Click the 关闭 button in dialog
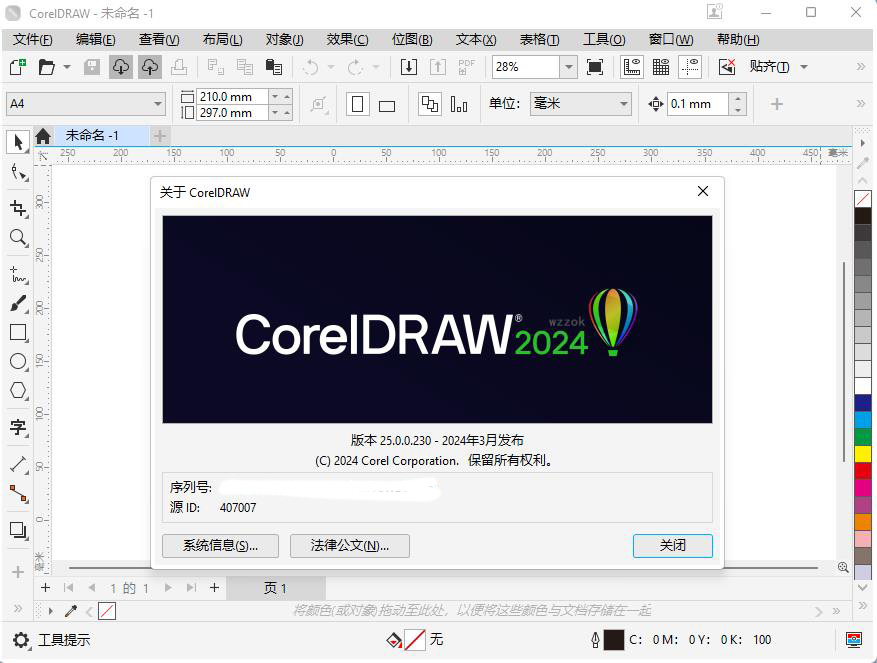The width and height of the screenshot is (877, 663). pyautogui.click(x=672, y=546)
